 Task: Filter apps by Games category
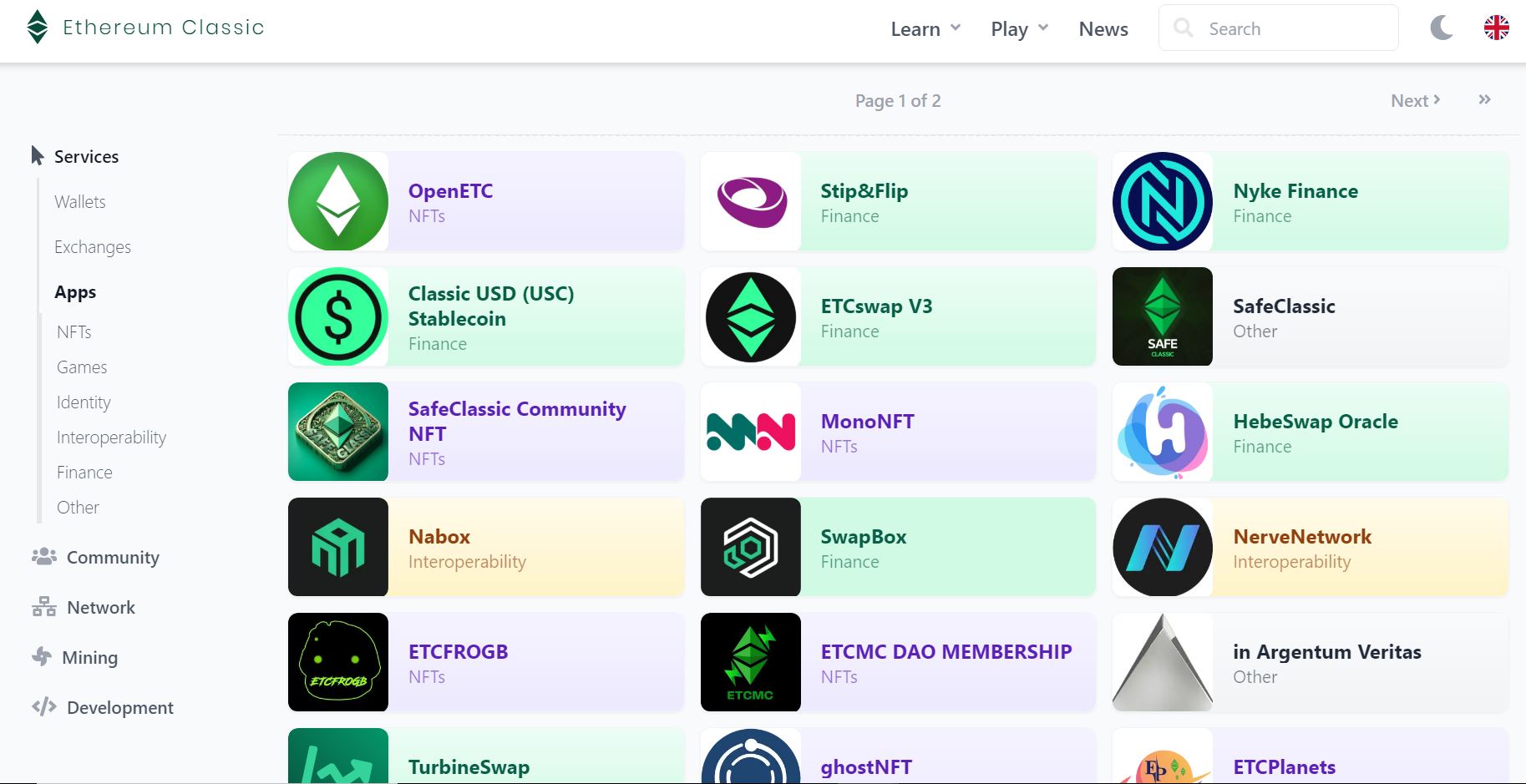(x=82, y=367)
